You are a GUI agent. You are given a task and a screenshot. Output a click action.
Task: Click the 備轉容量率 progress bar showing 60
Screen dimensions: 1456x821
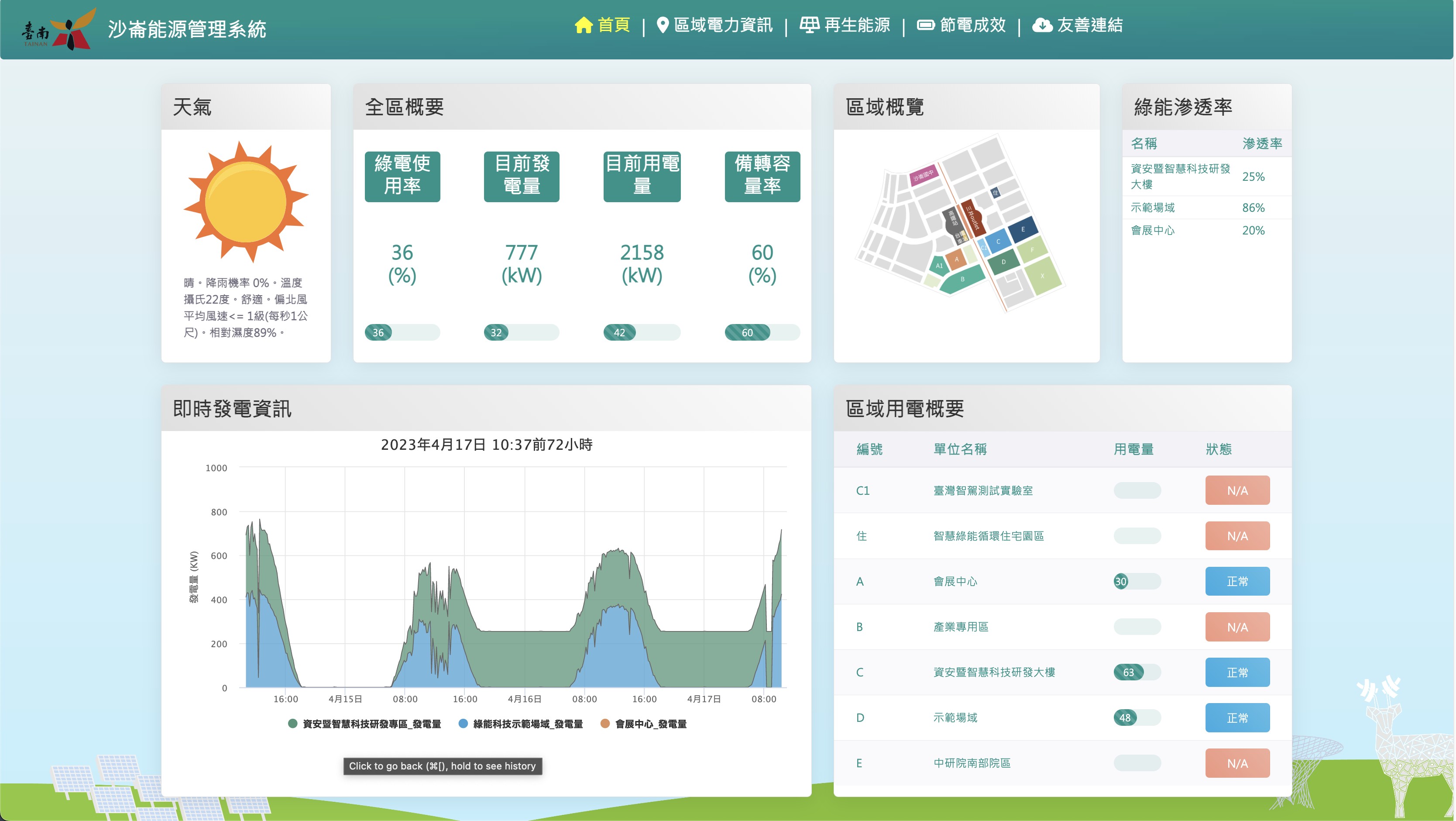pyautogui.click(x=762, y=332)
